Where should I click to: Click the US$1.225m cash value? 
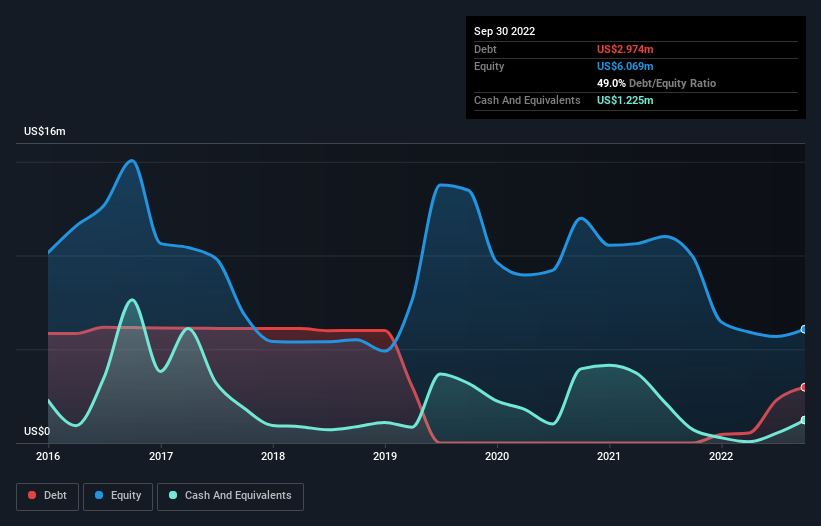(x=625, y=100)
